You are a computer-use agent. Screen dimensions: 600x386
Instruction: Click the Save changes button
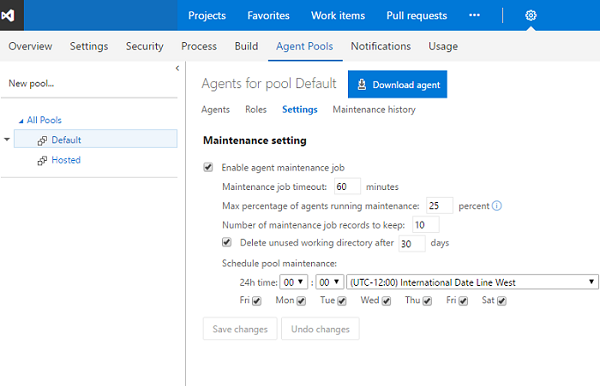point(240,329)
